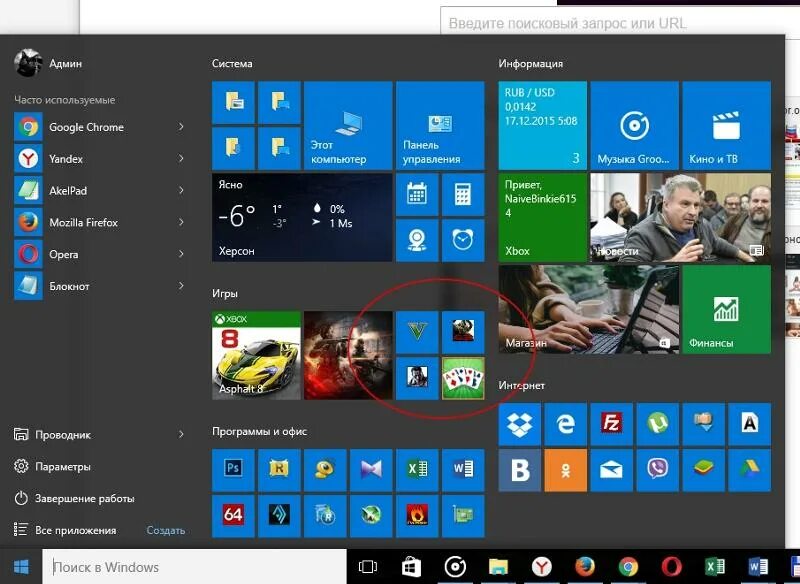Open the Магазин store tile

pyautogui.click(x=588, y=309)
